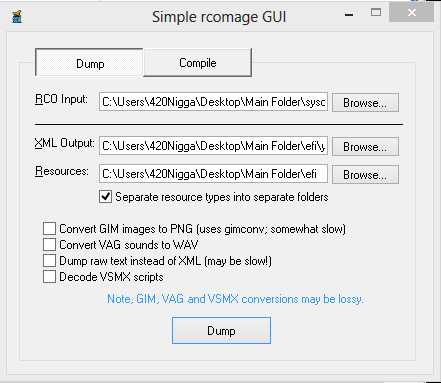Click the RCO Input path field
The height and width of the screenshot is (383, 441).
point(213,102)
